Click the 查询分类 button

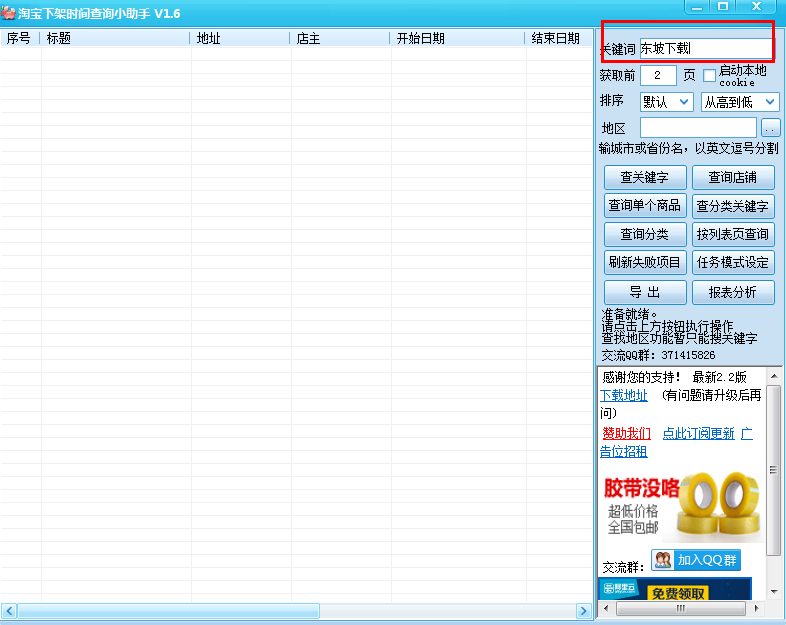(x=645, y=234)
